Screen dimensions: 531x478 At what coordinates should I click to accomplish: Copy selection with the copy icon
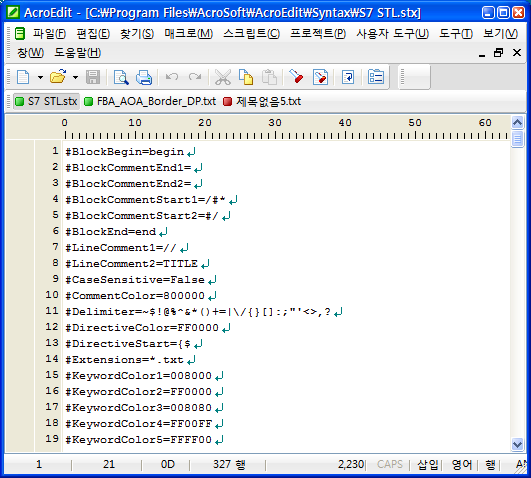pos(246,77)
